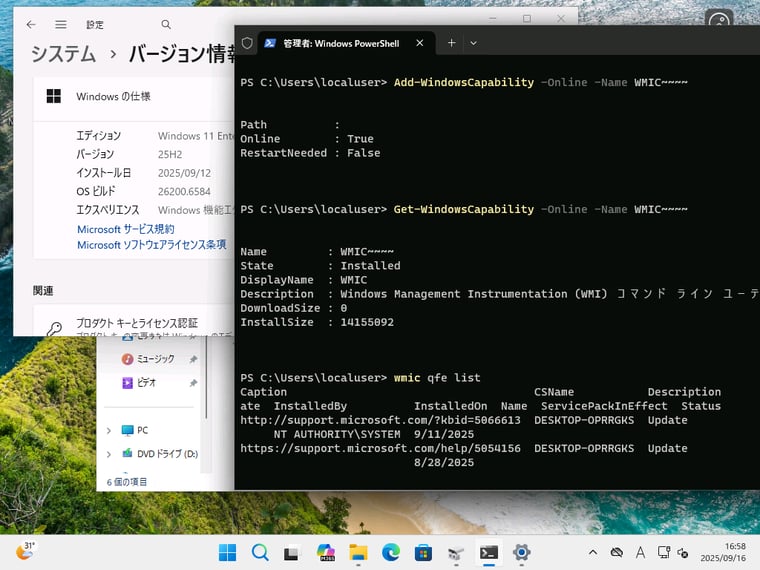Click the OS ビルド value 26200.6584
This screenshot has width=760, height=570.
click(184, 191)
